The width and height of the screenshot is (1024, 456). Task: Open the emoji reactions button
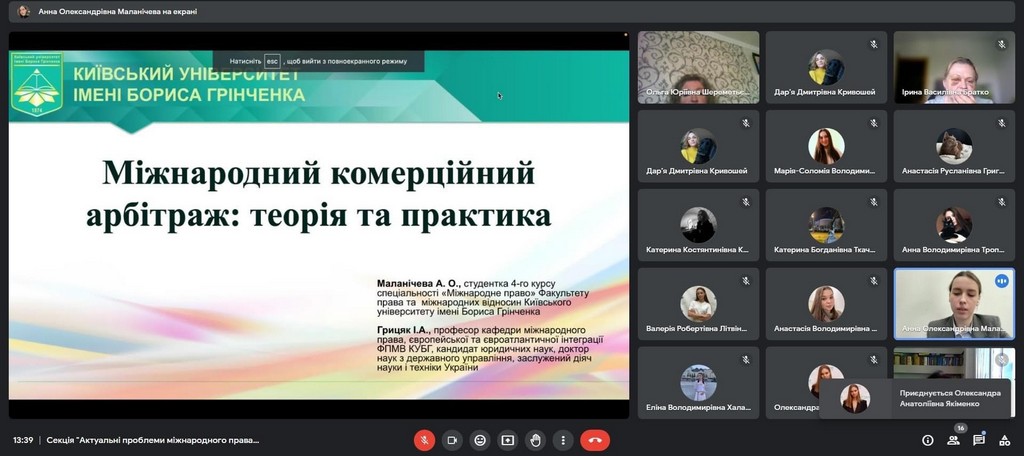[480, 440]
